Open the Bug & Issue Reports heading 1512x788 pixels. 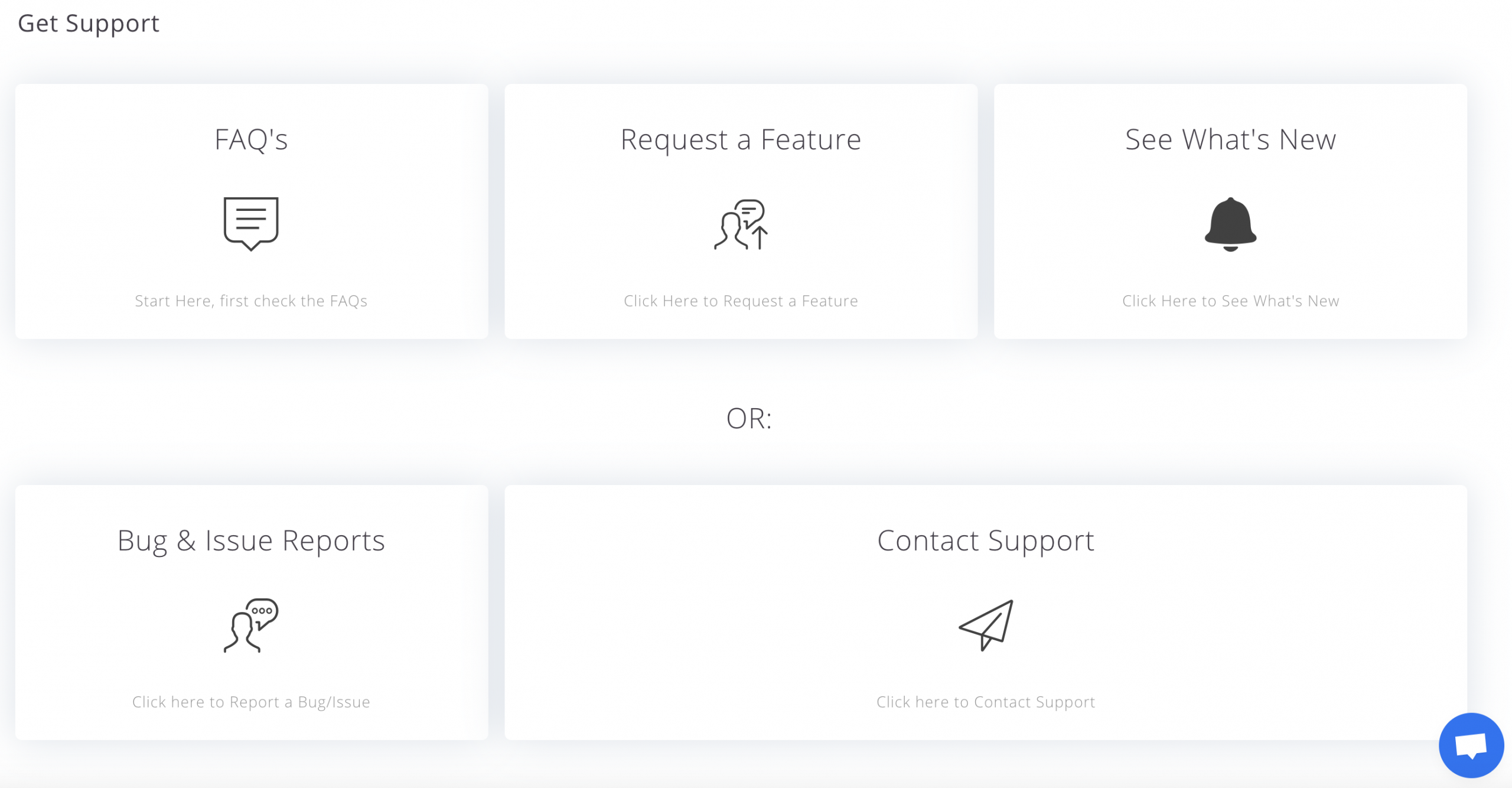[x=251, y=542]
